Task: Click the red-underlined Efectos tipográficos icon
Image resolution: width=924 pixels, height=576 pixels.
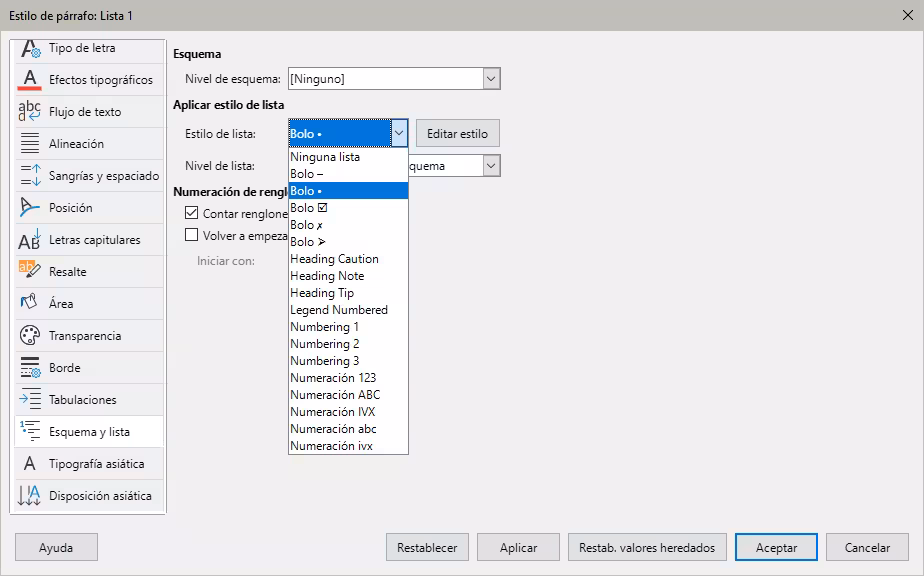Action: (29, 80)
